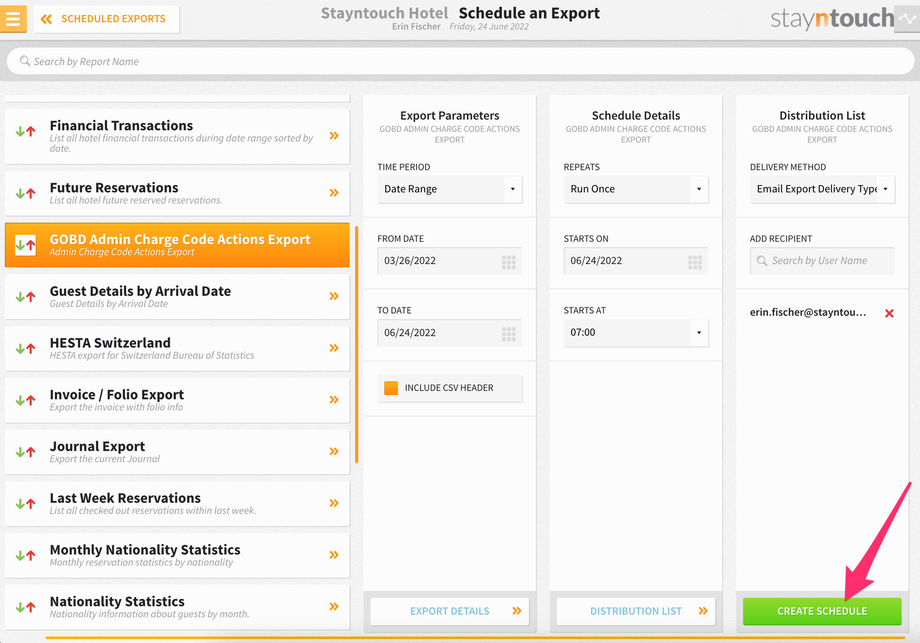Open the Time Period dropdown
The width and height of the screenshot is (920, 643).
click(449, 189)
